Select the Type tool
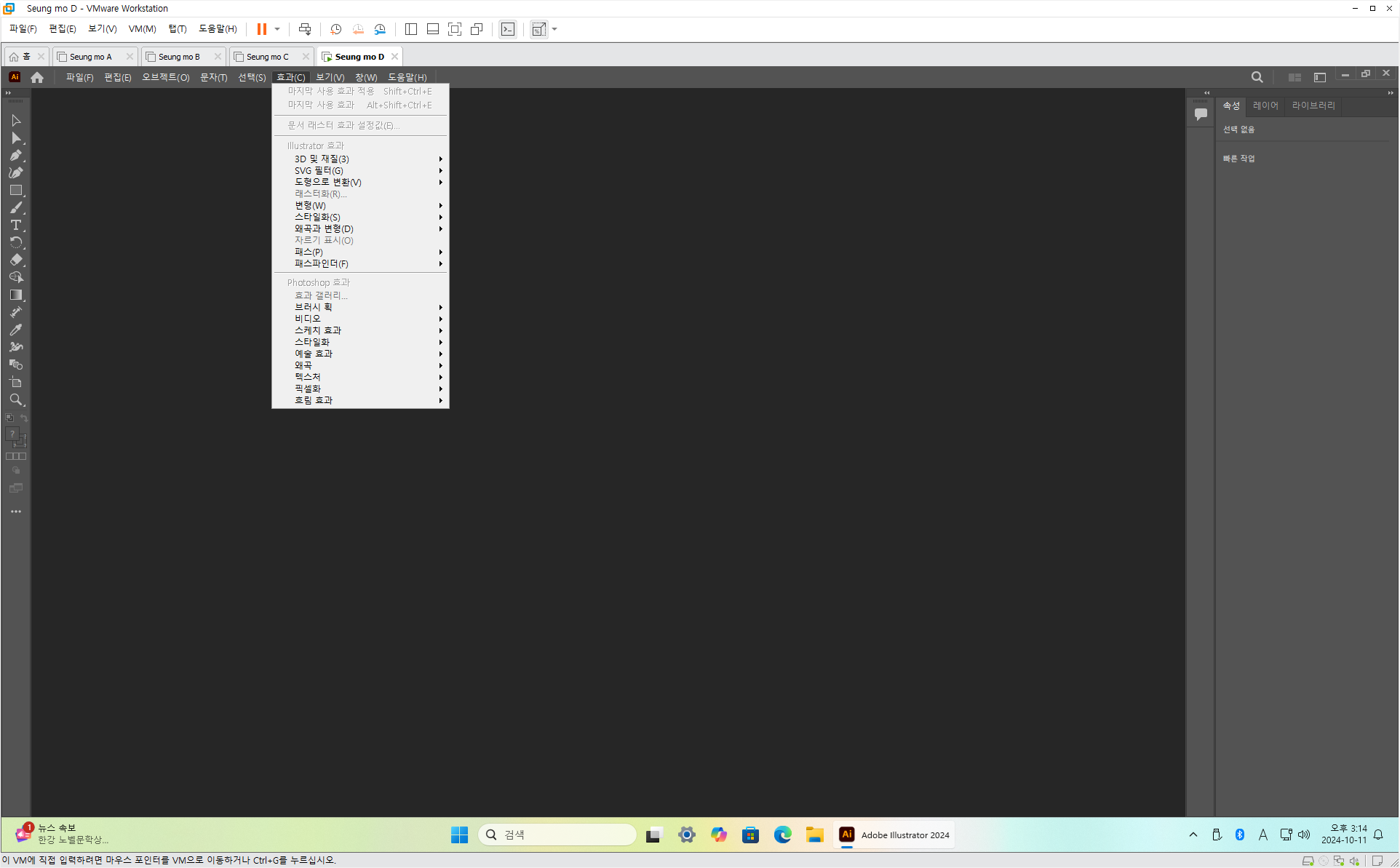This screenshot has height=868, width=1400. click(x=16, y=225)
